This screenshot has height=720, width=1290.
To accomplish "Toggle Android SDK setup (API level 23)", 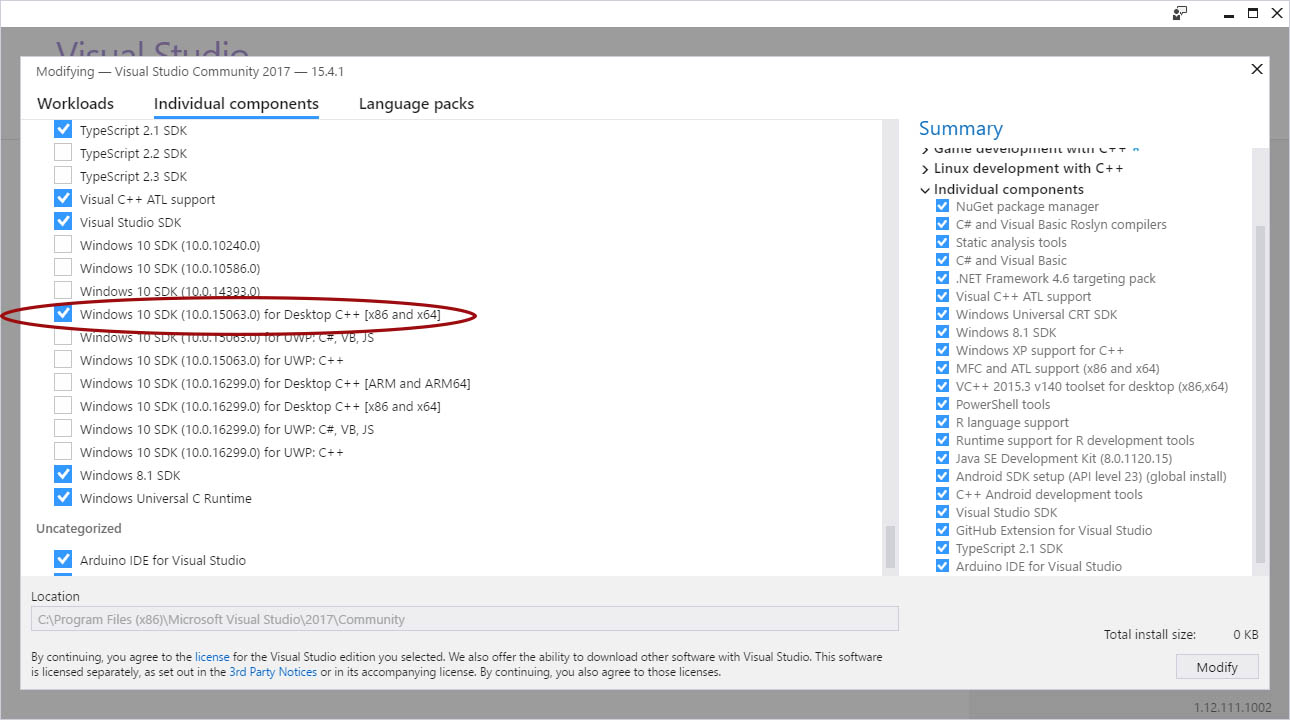I will pos(942,477).
